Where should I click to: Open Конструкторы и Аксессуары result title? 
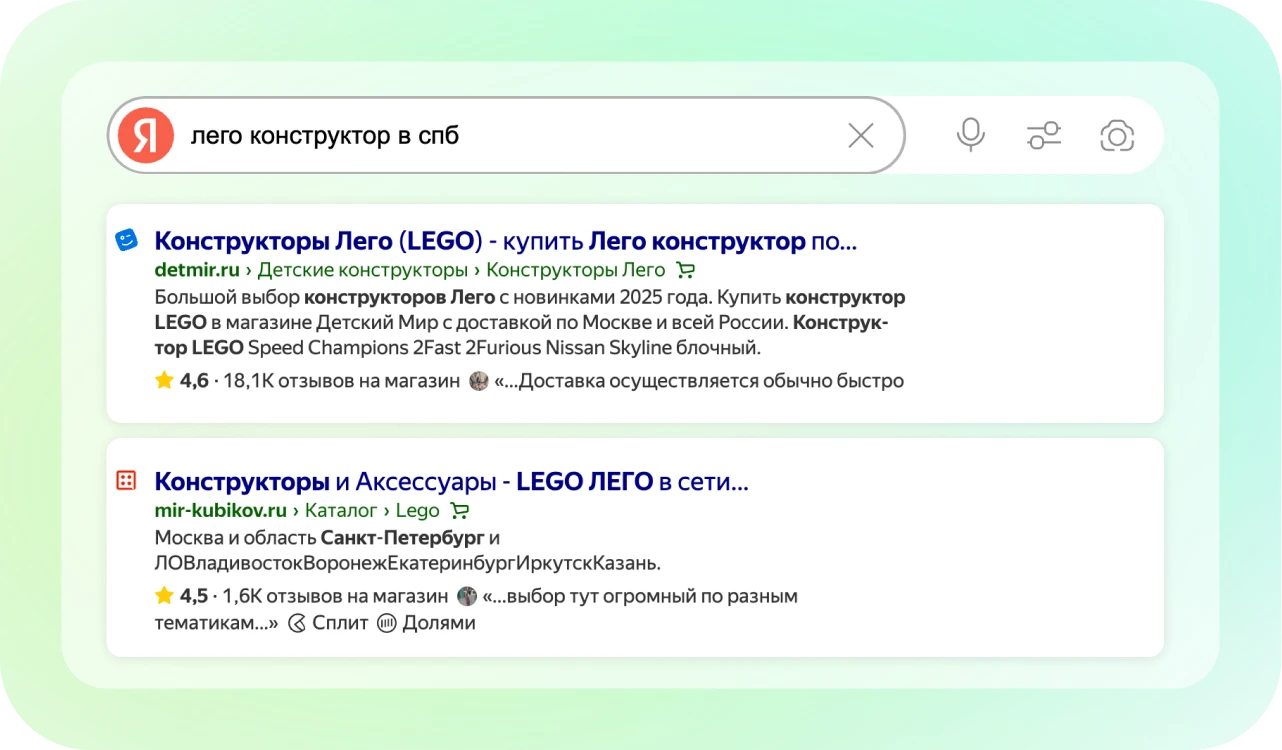(451, 482)
